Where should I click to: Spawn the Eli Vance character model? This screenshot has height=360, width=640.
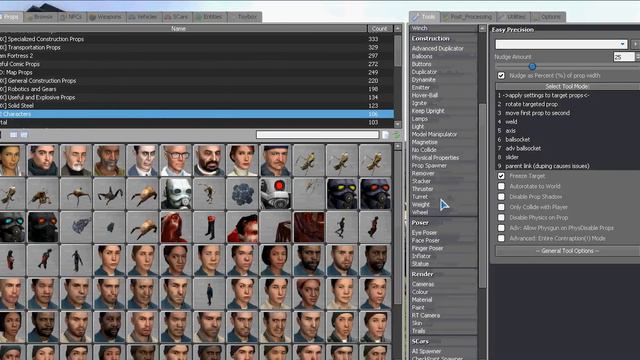click(x=109, y=160)
